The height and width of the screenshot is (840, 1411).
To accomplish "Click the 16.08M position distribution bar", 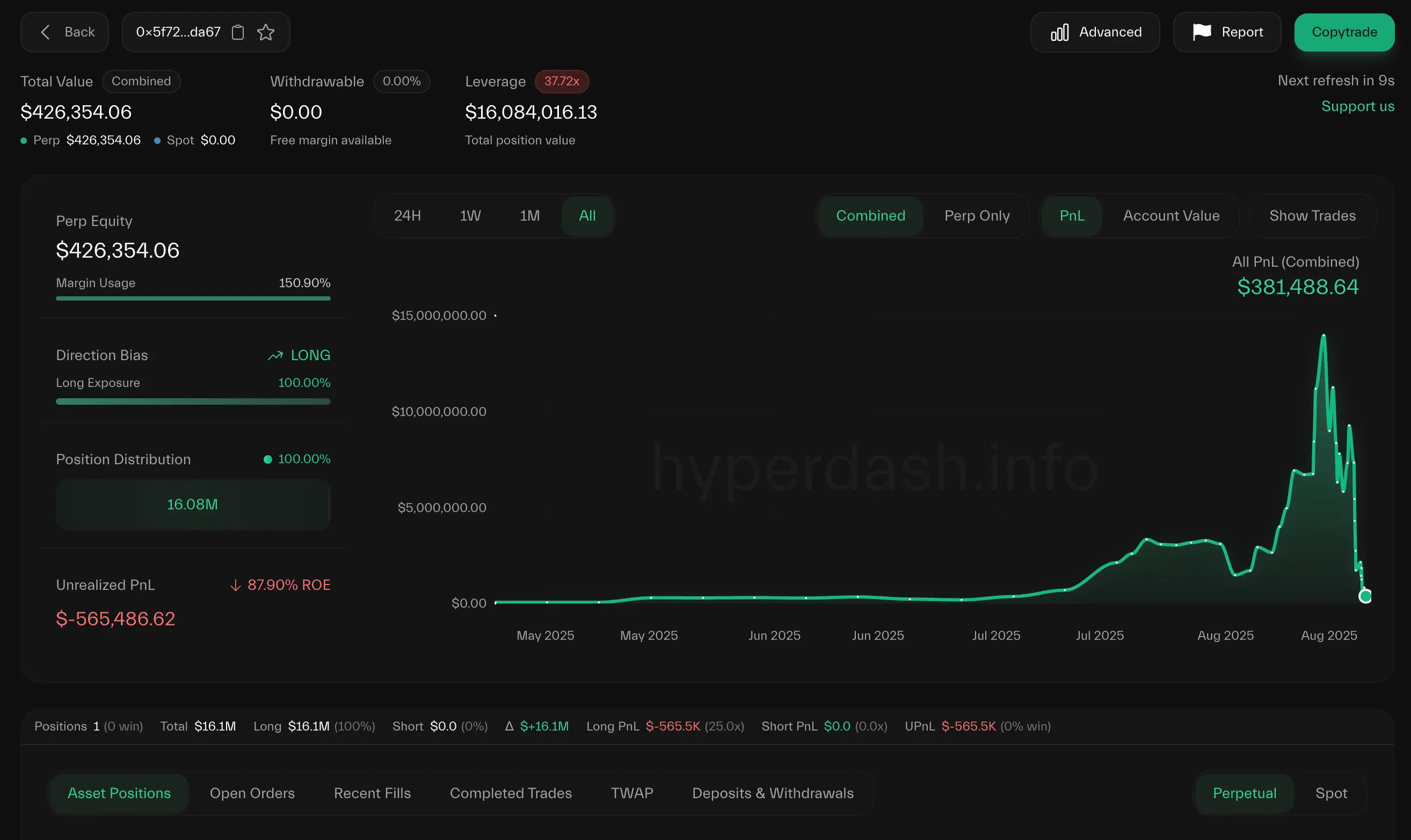I will click(193, 505).
